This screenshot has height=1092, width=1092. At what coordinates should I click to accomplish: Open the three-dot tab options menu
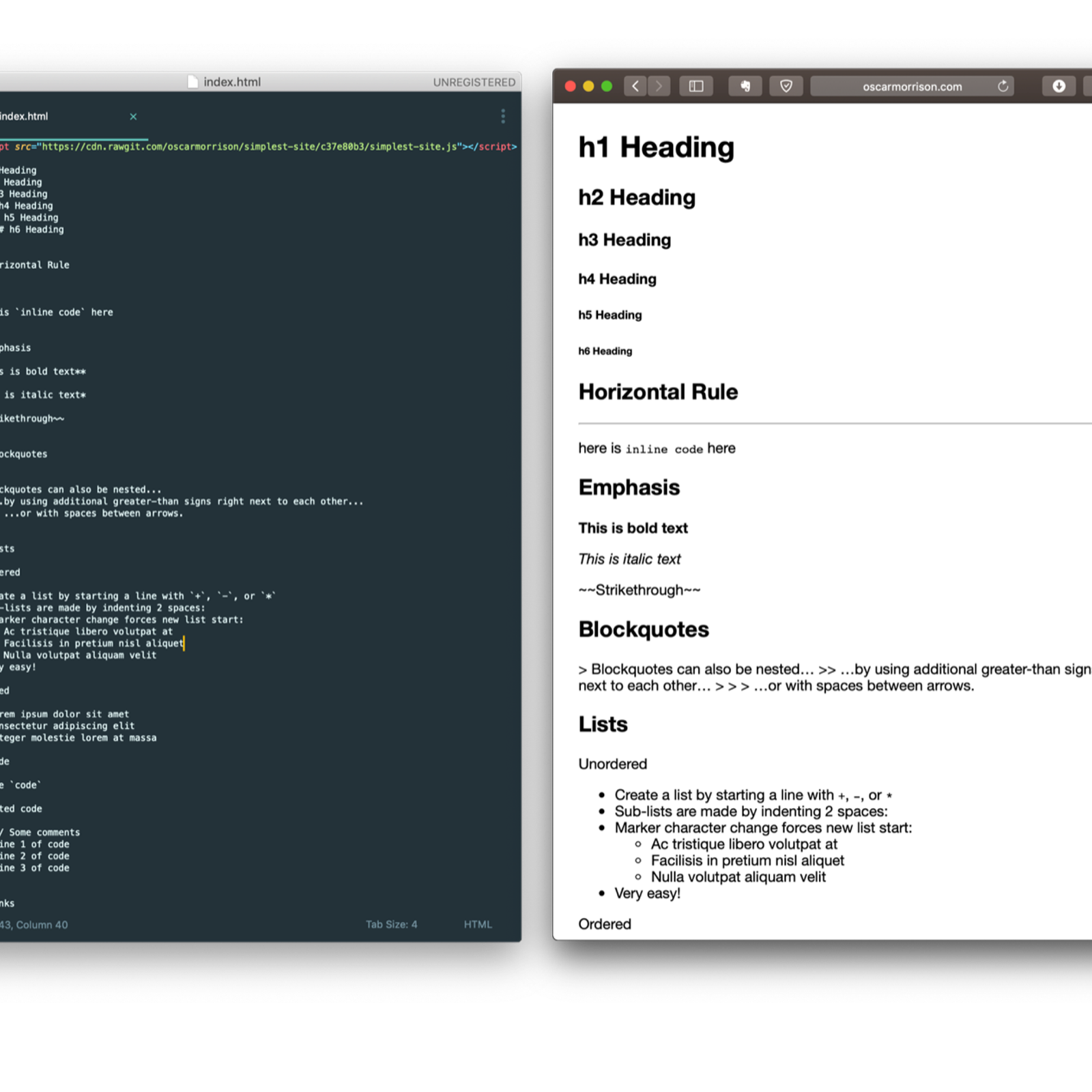click(x=503, y=117)
